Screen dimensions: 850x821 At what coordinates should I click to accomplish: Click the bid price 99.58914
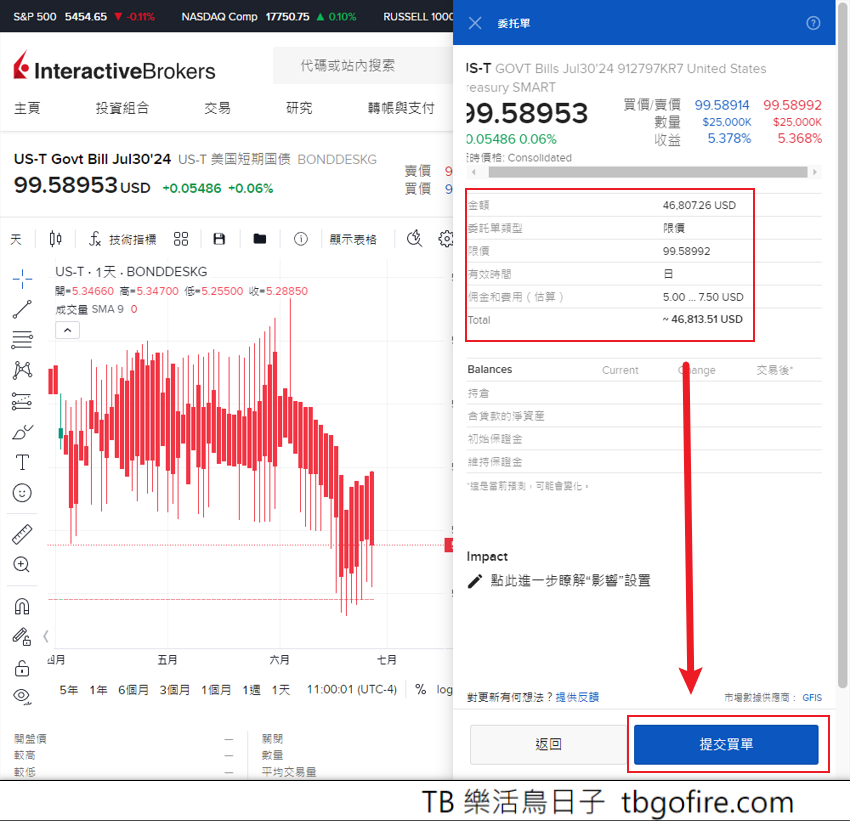tap(722, 105)
